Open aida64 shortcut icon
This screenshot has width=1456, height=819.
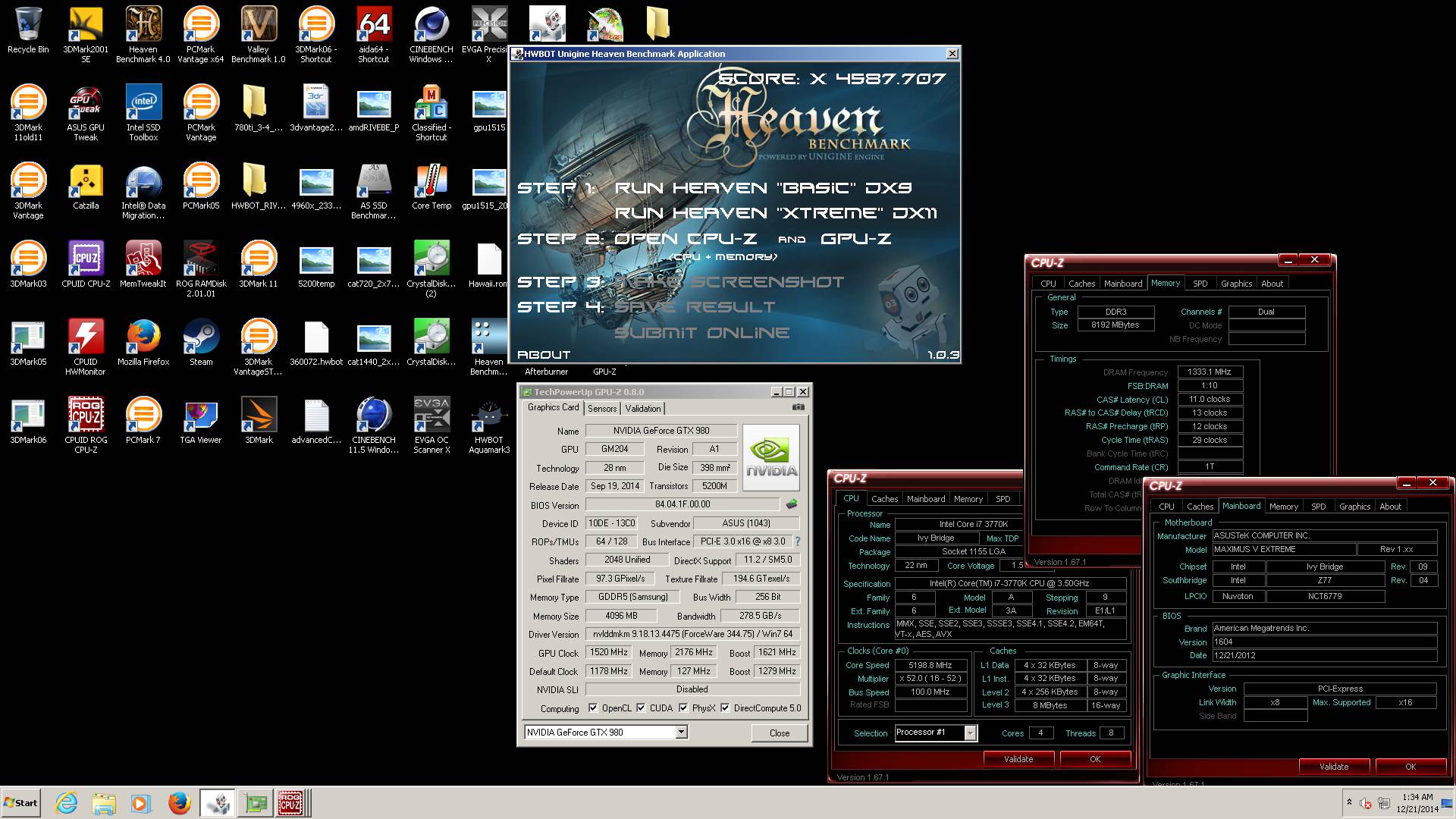point(374,35)
